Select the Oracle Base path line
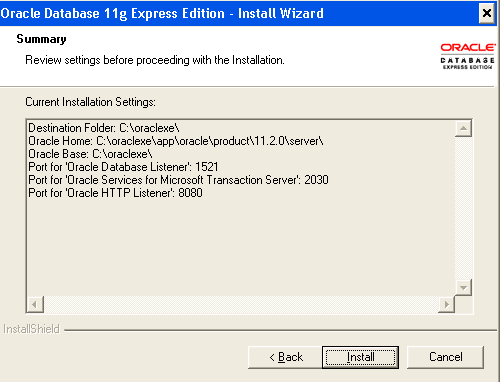 (x=90, y=154)
